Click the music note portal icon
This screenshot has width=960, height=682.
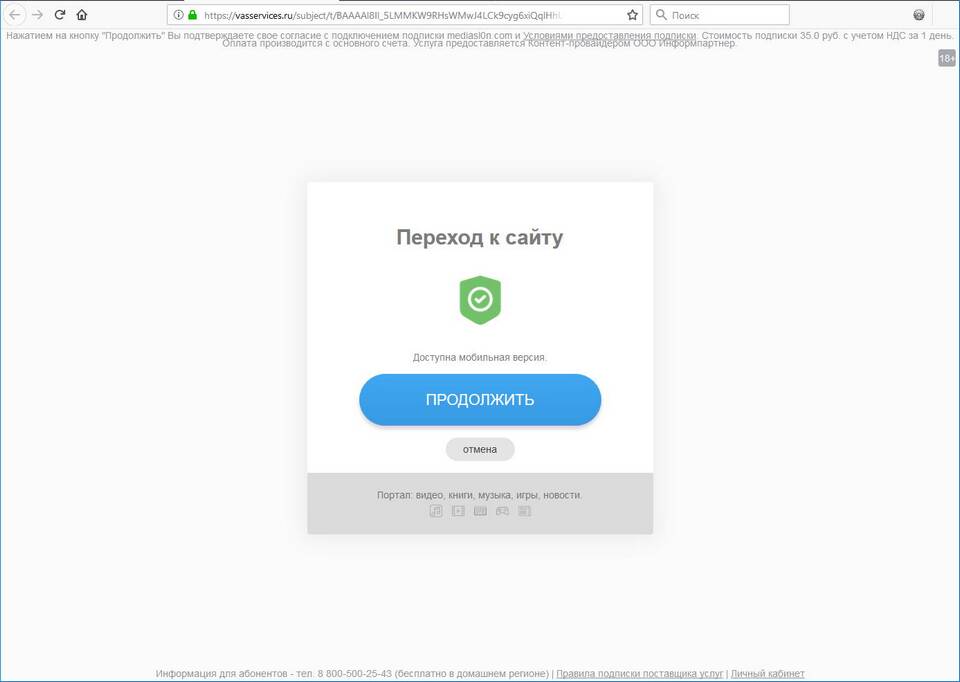tap(436, 511)
